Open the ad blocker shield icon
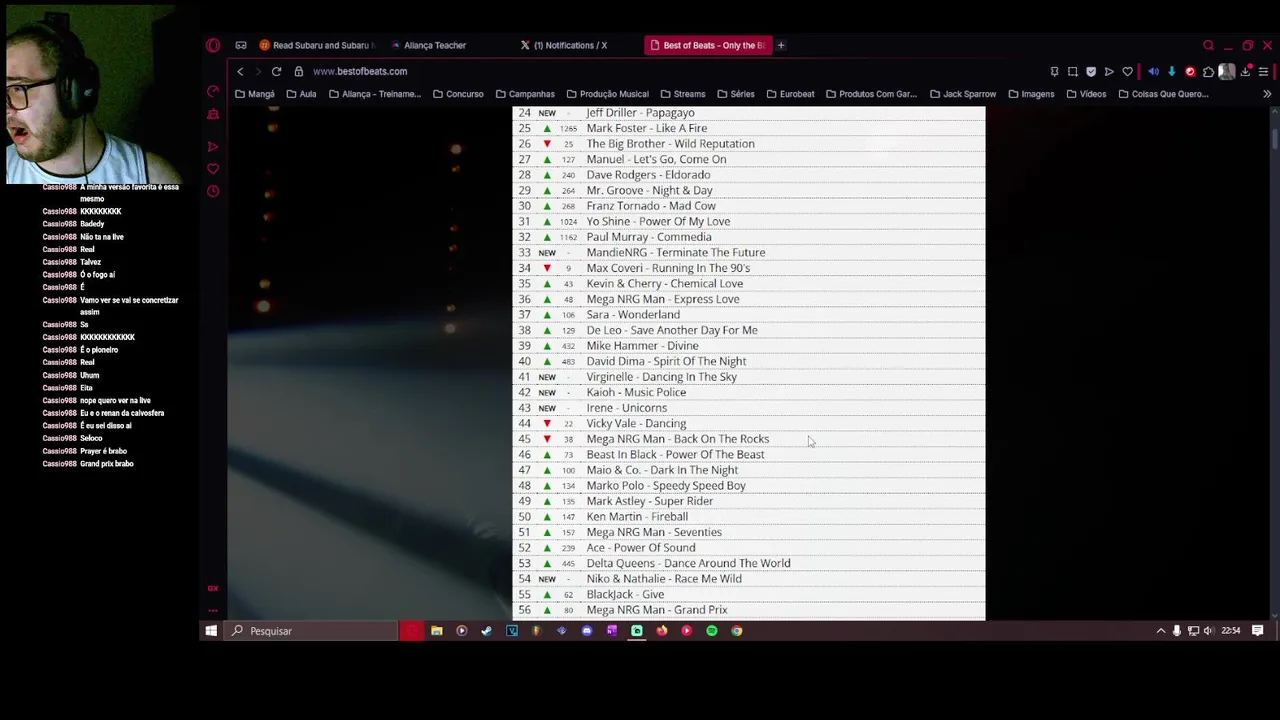Screen dimensions: 1280x720 coord(1091,72)
